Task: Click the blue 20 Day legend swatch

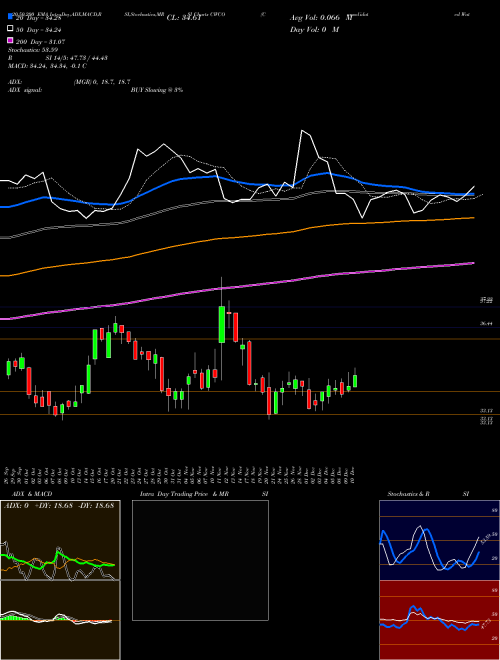Action: pyautogui.click(x=10, y=17)
